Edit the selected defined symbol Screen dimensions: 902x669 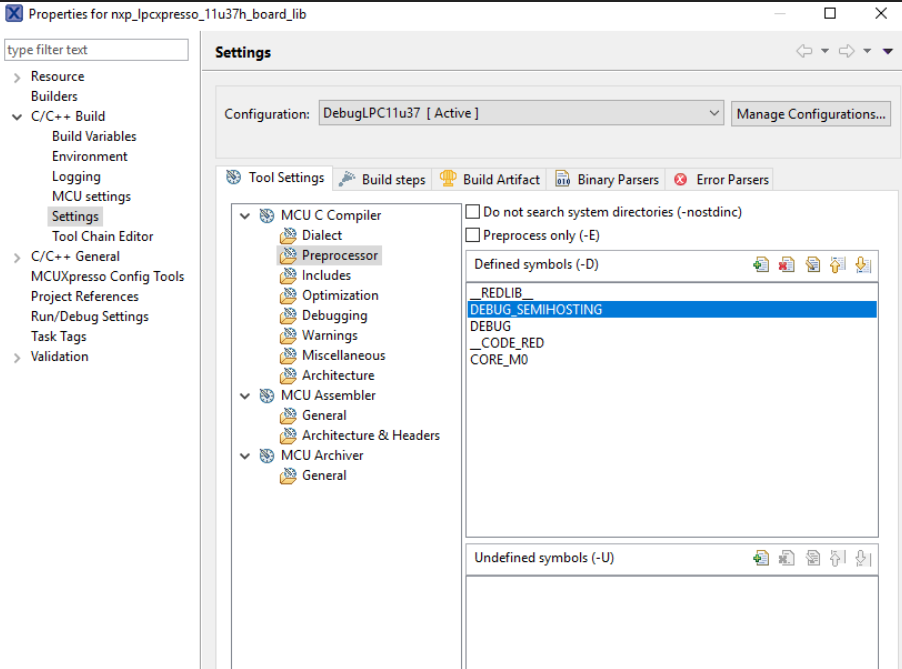pyautogui.click(x=813, y=265)
